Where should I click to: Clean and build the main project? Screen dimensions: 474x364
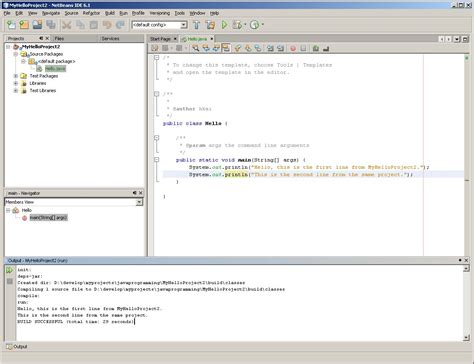pyautogui.click(x=210, y=25)
